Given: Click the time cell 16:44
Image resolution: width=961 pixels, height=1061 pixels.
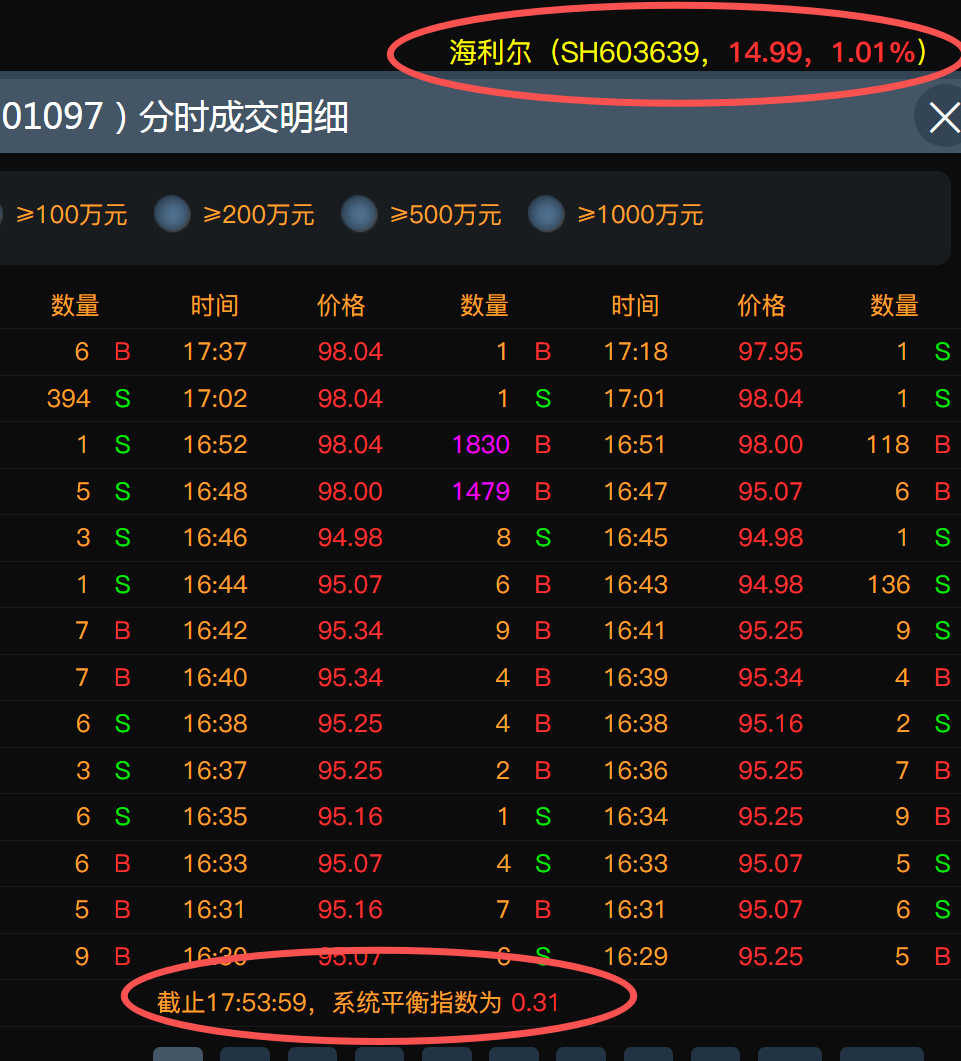Looking at the screenshot, I should 215,584.
